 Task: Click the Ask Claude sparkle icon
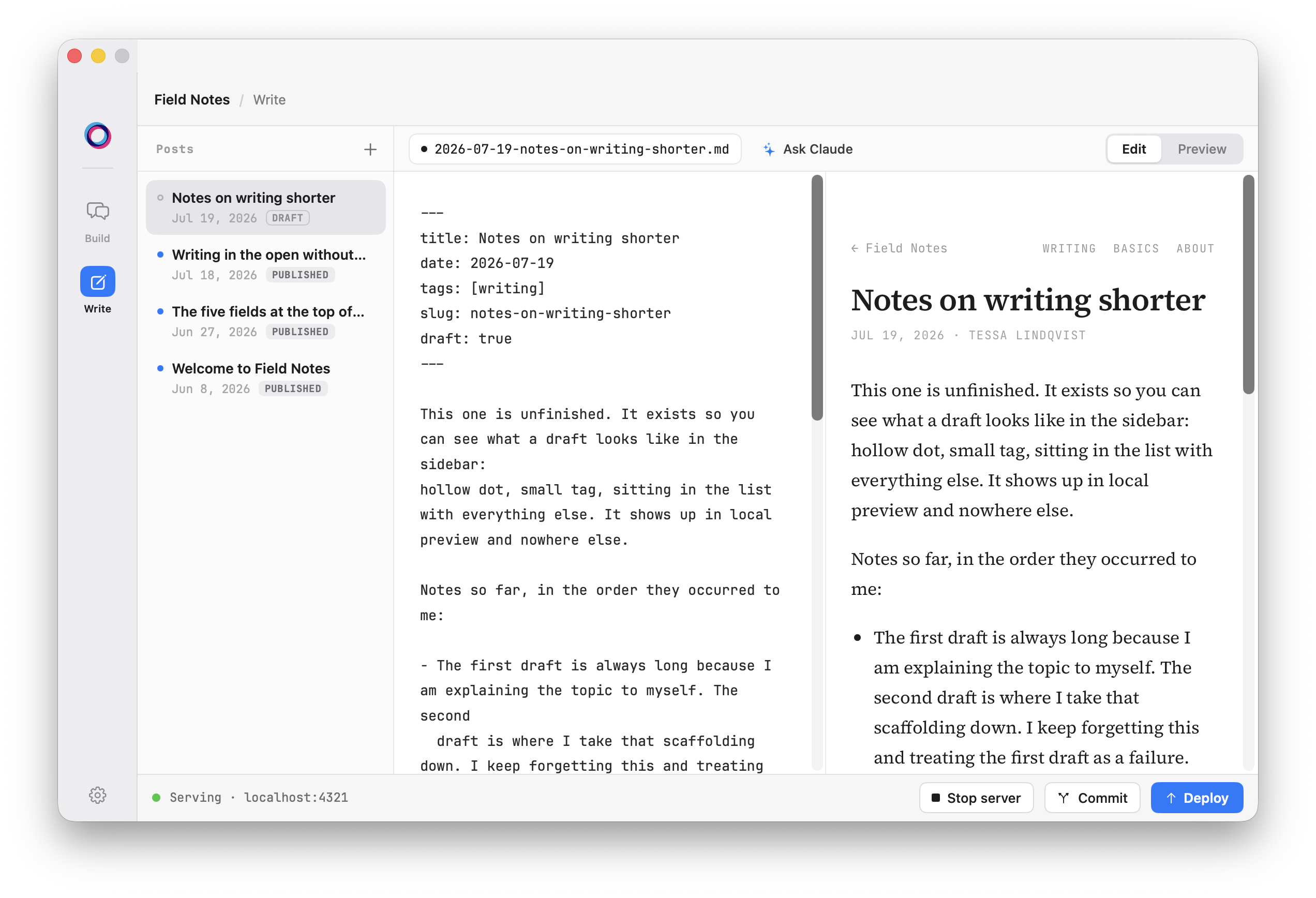click(x=768, y=149)
